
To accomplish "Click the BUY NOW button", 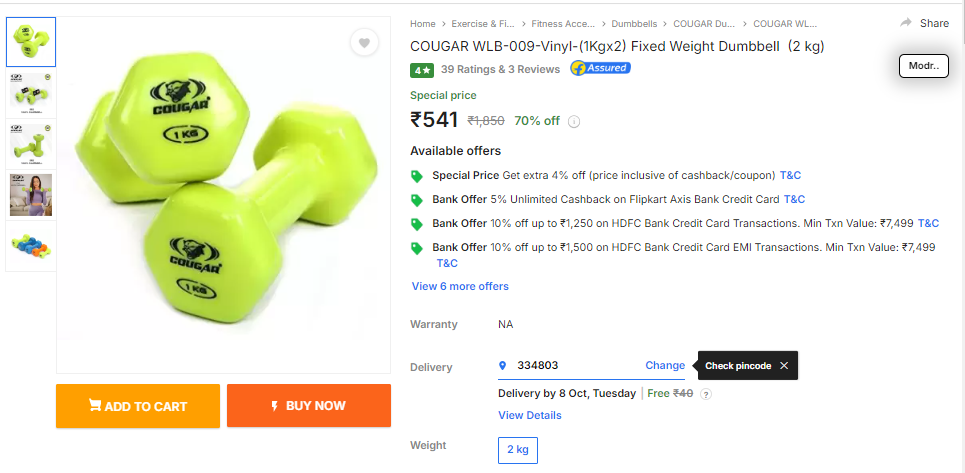I will (309, 405).
